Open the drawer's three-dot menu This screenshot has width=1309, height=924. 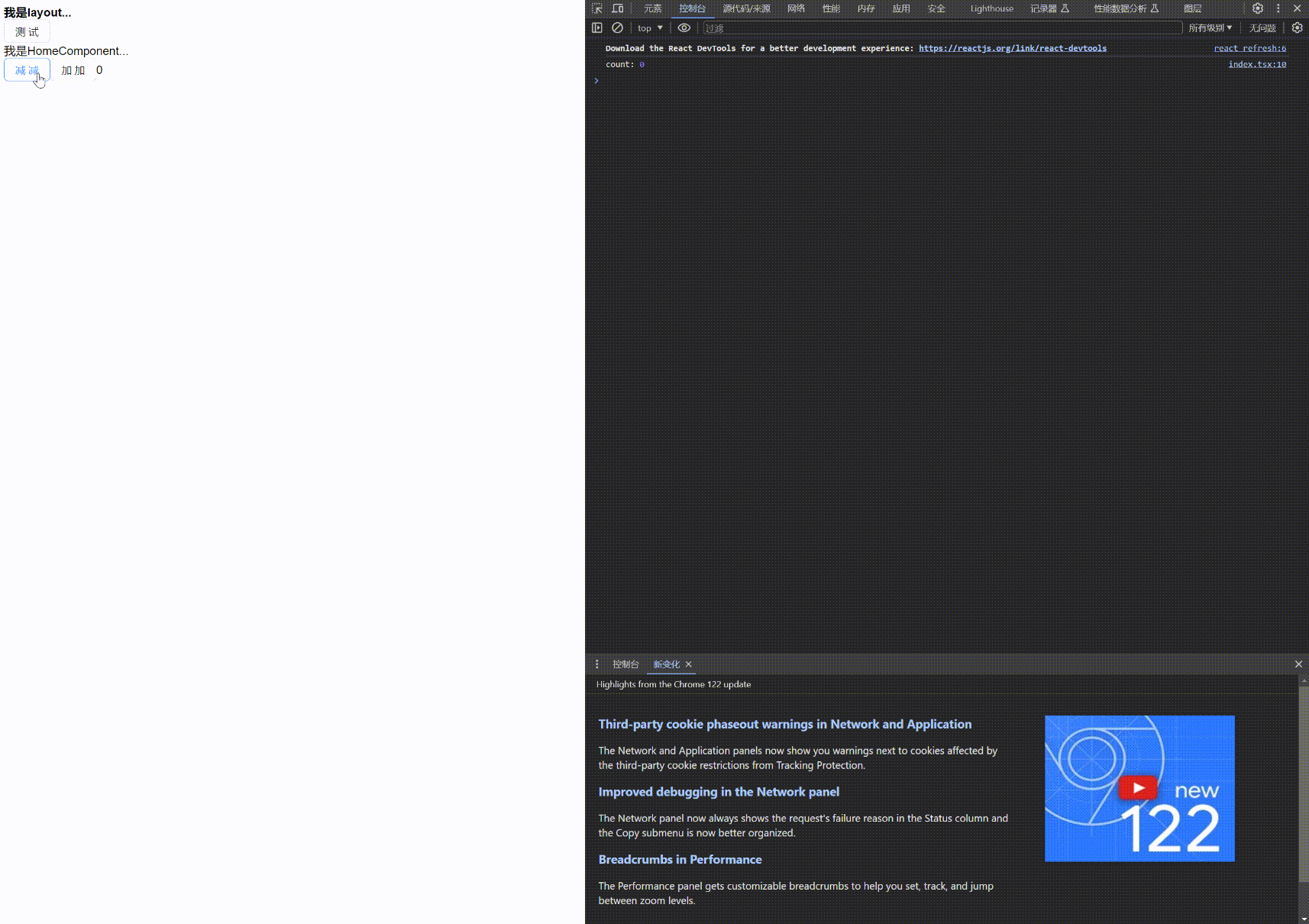597,664
